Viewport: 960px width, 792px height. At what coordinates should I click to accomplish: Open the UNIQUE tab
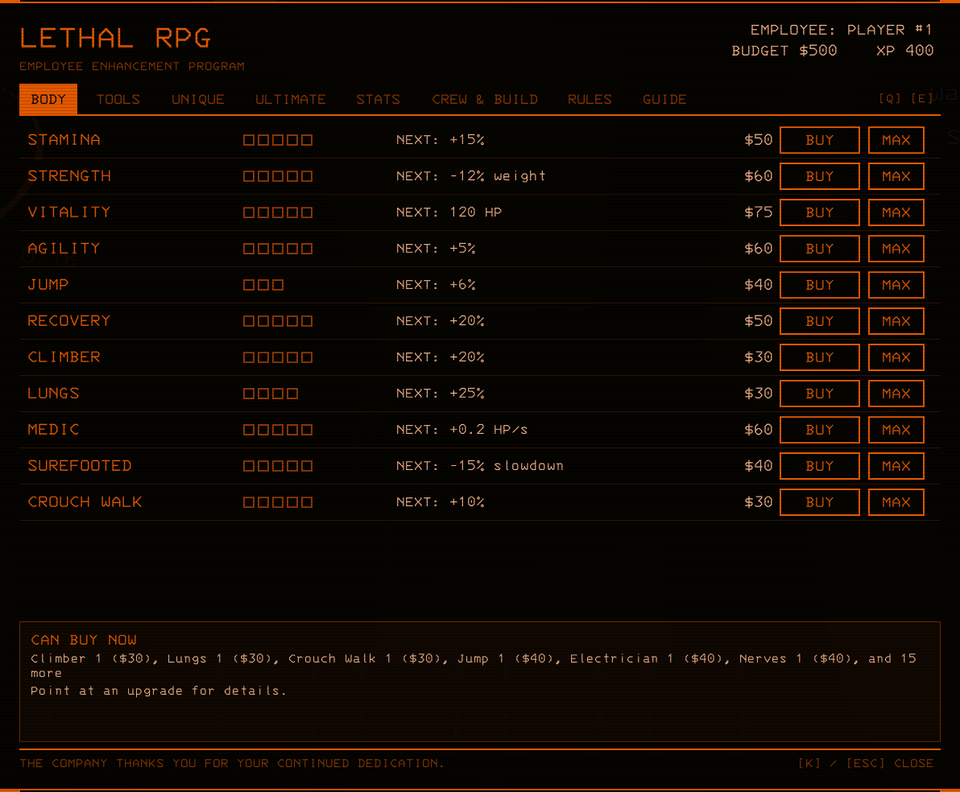tap(198, 99)
